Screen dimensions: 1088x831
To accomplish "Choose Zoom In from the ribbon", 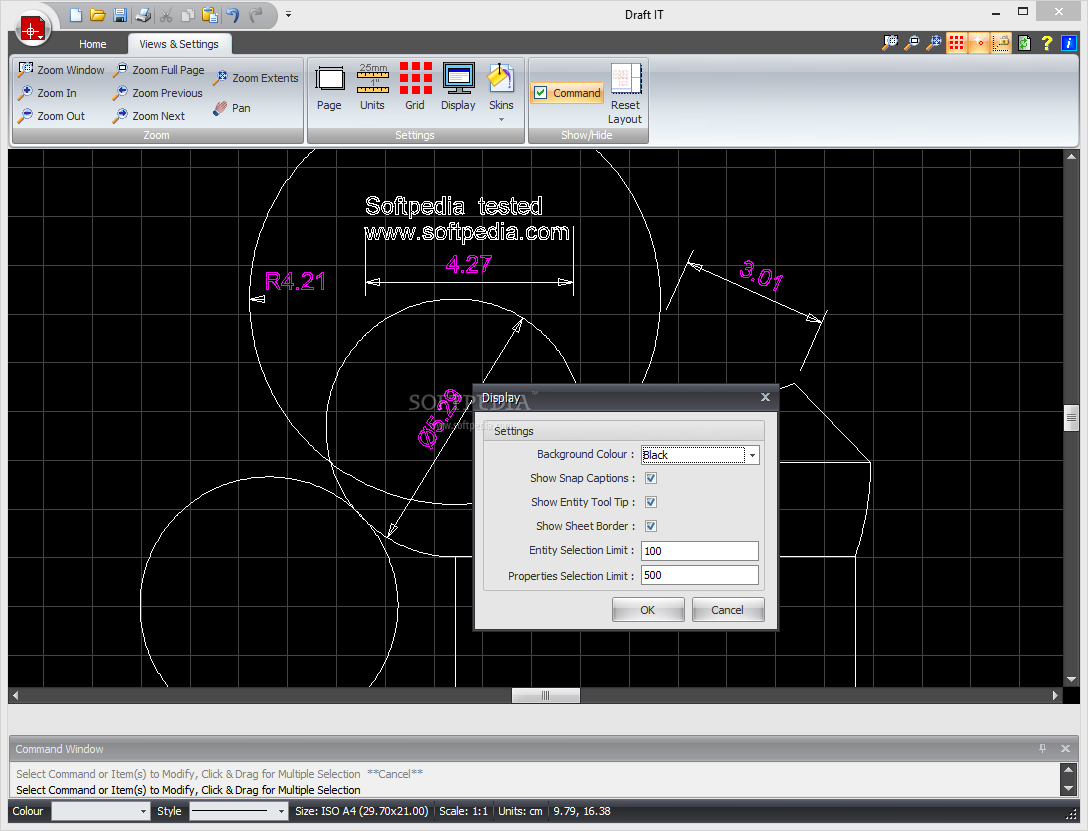I will 47,93.
